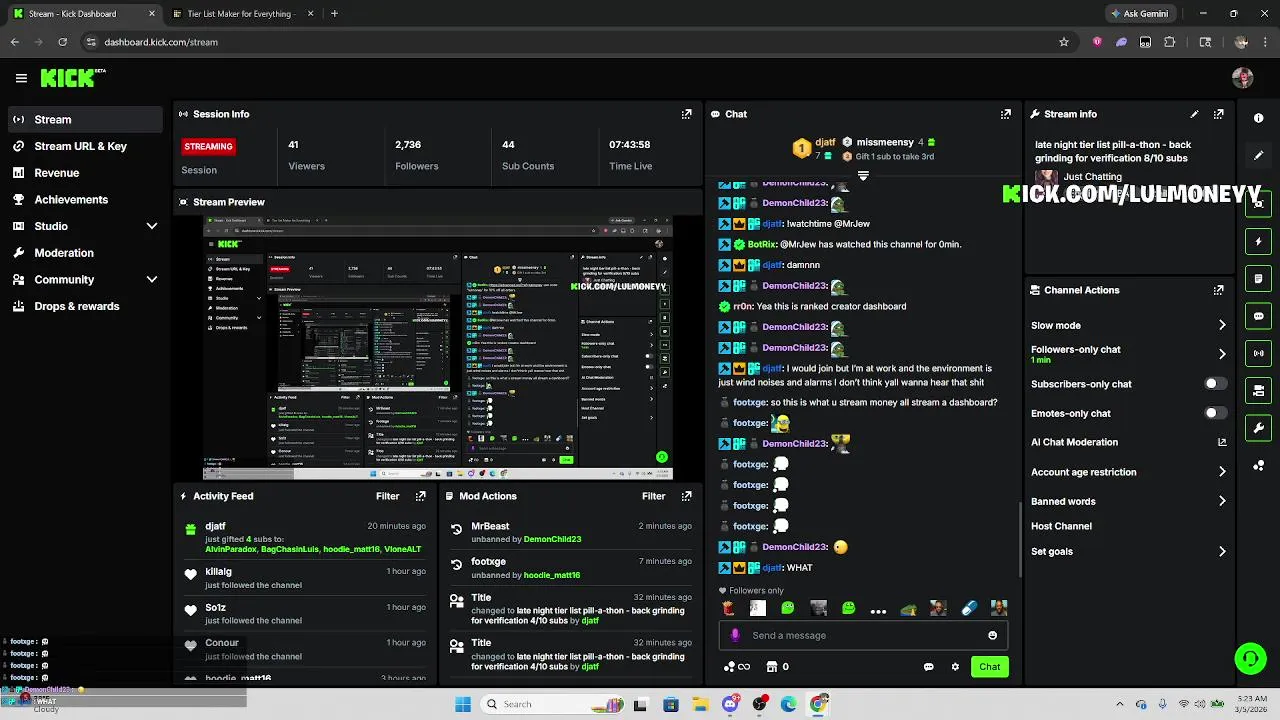
Task: Click hoodie_matt16 name under footxge unban
Action: [552, 575]
